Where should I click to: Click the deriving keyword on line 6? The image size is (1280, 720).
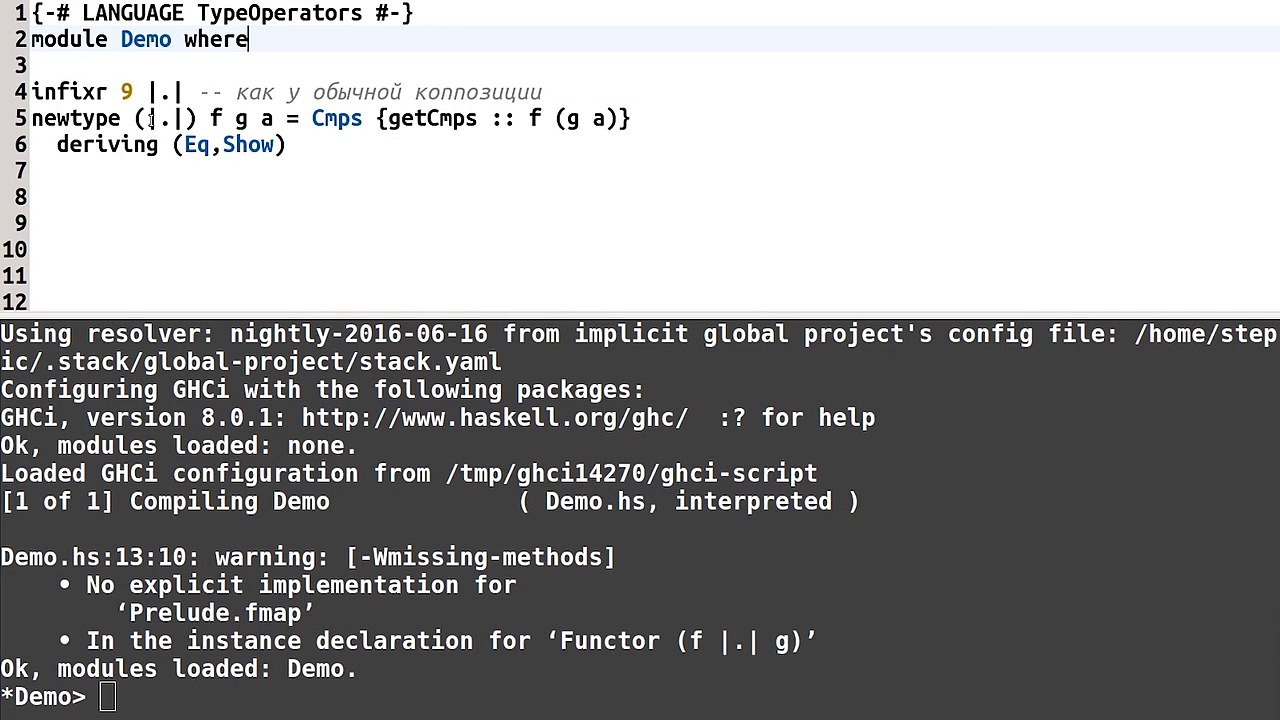(107, 145)
